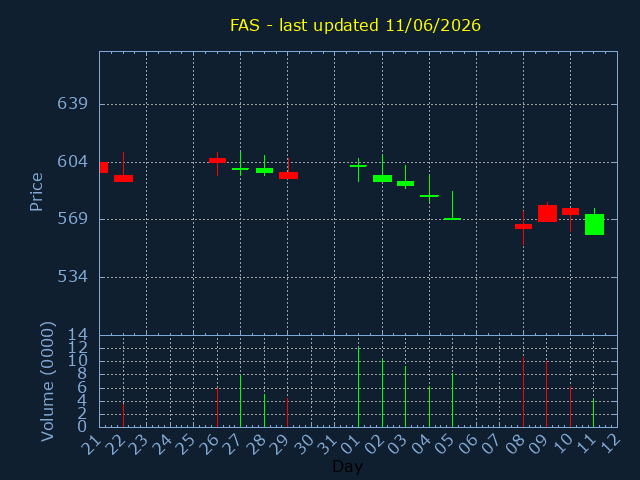The height and width of the screenshot is (480, 640).
Task: Click the red volume bar for day 29
Action: pos(287,412)
